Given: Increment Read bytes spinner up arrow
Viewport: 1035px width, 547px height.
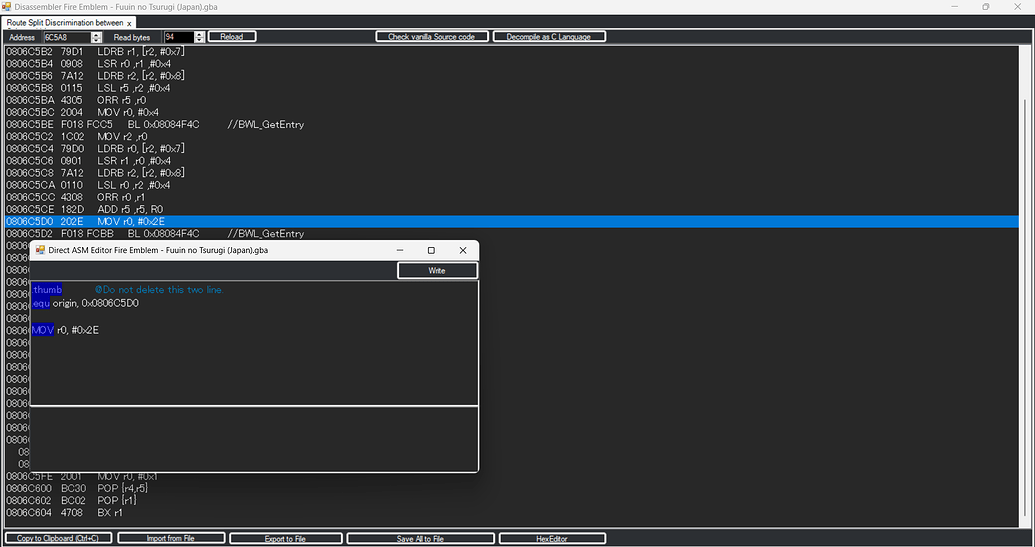Looking at the screenshot, I should (200, 34).
